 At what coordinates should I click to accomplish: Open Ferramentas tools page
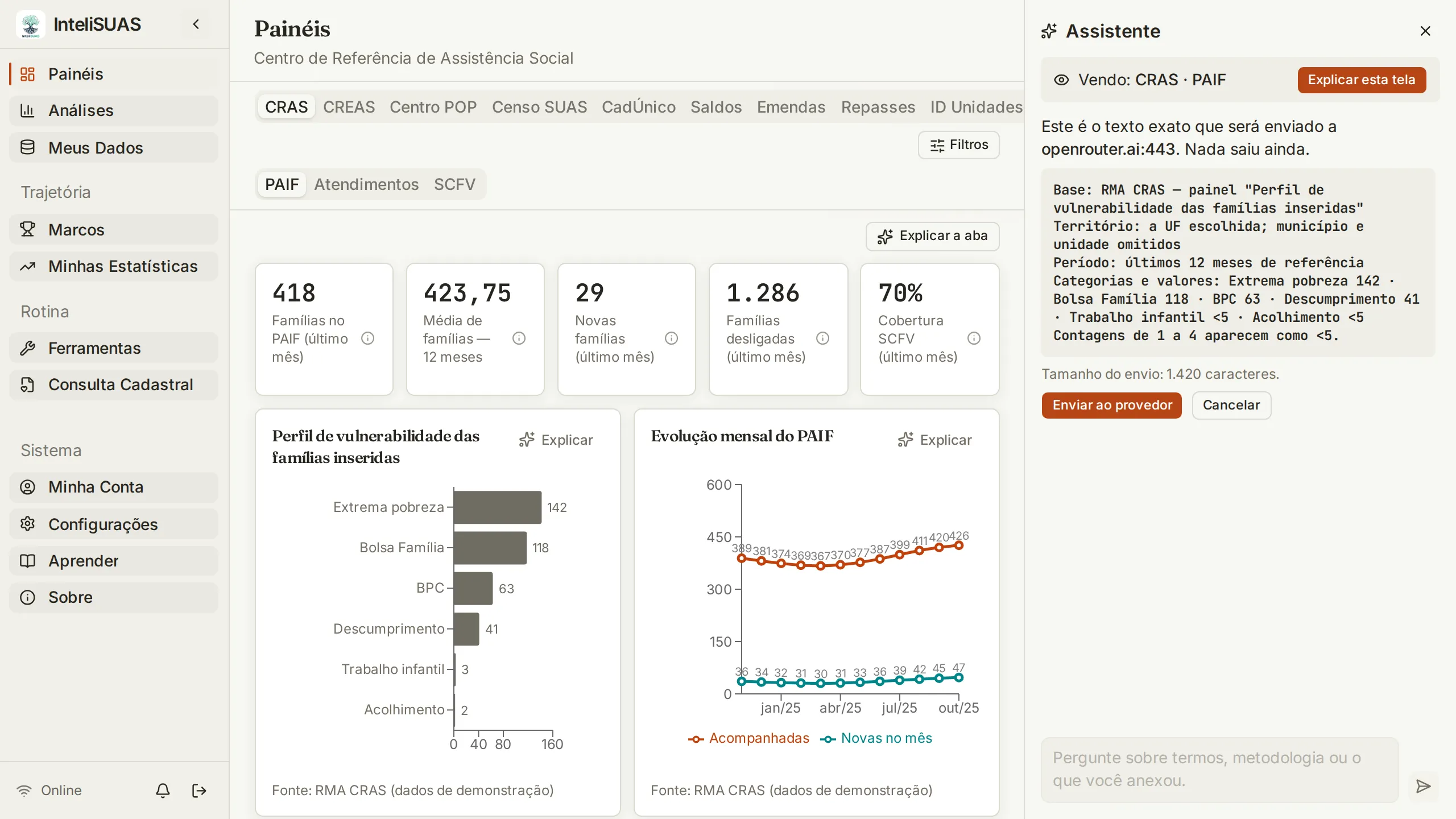(114, 348)
